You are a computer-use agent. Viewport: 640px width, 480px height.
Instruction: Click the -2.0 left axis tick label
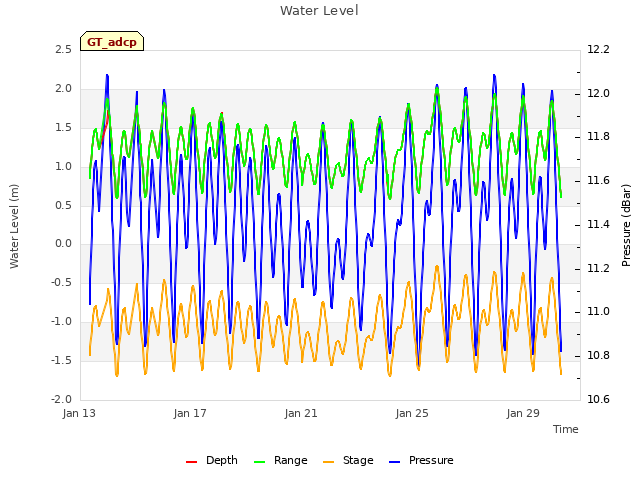(61, 399)
